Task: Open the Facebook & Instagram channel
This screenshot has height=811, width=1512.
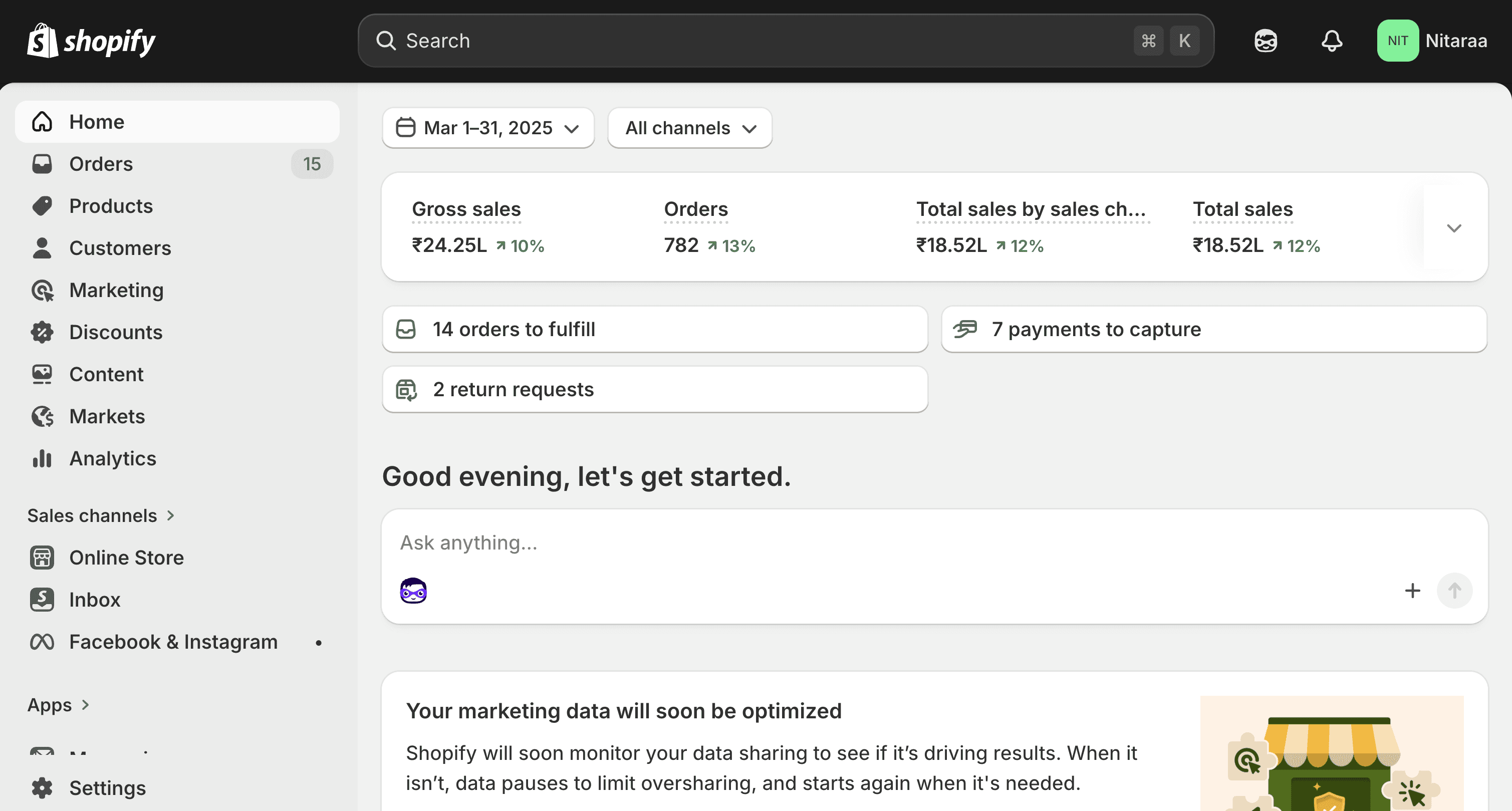Action: click(172, 642)
